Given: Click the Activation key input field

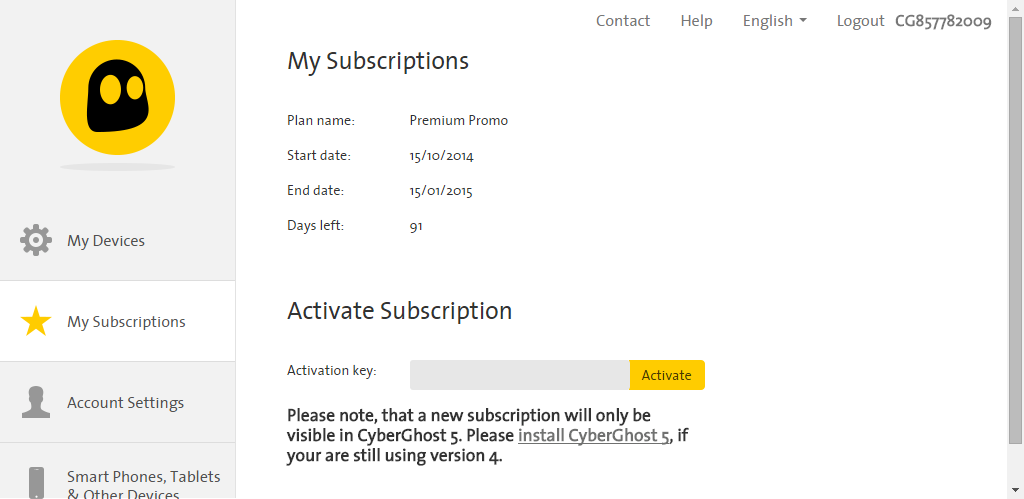Looking at the screenshot, I should tap(519, 375).
